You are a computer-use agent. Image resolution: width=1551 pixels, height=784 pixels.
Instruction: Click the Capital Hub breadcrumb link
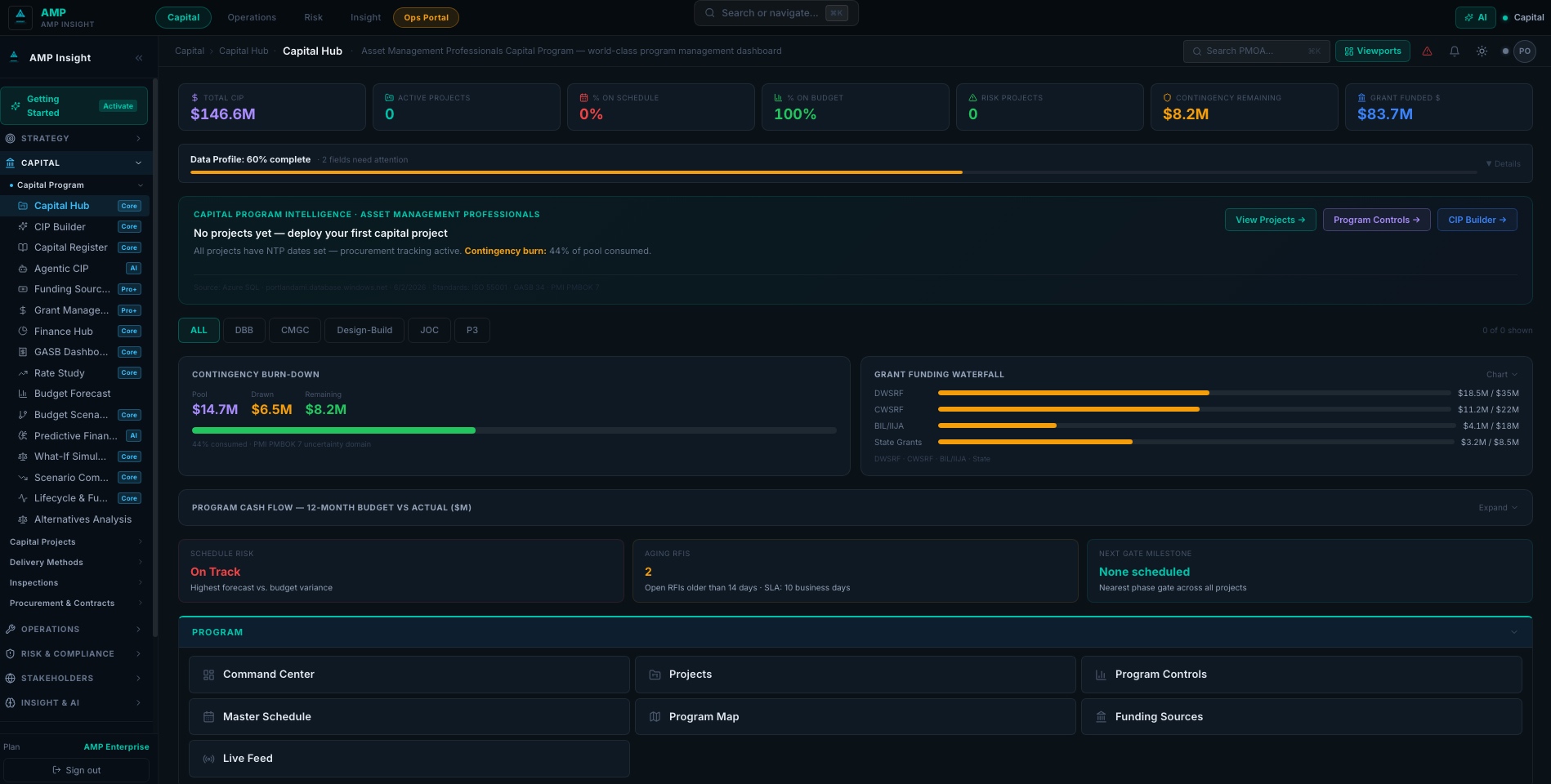coord(244,51)
